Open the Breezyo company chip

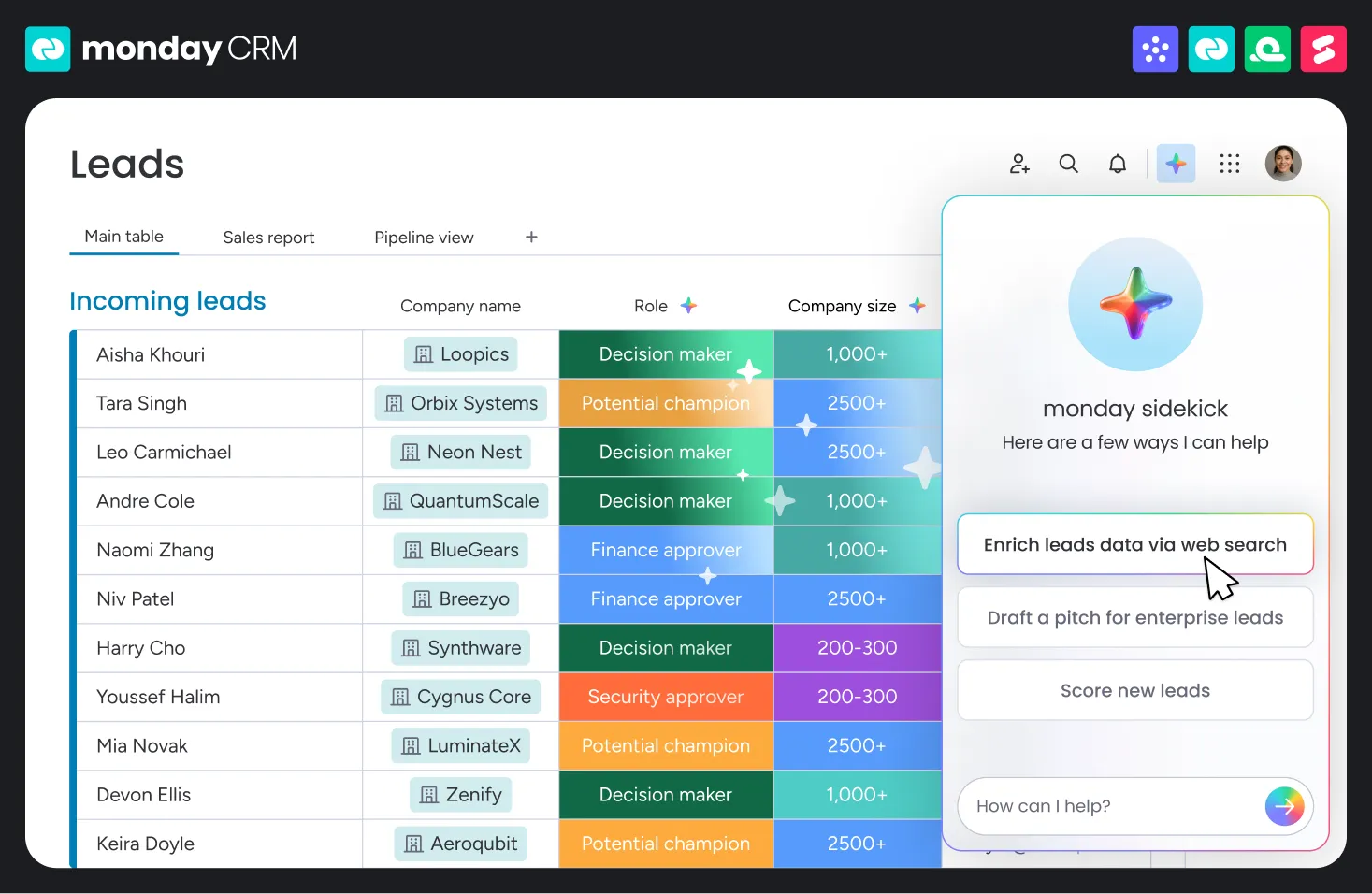[461, 598]
